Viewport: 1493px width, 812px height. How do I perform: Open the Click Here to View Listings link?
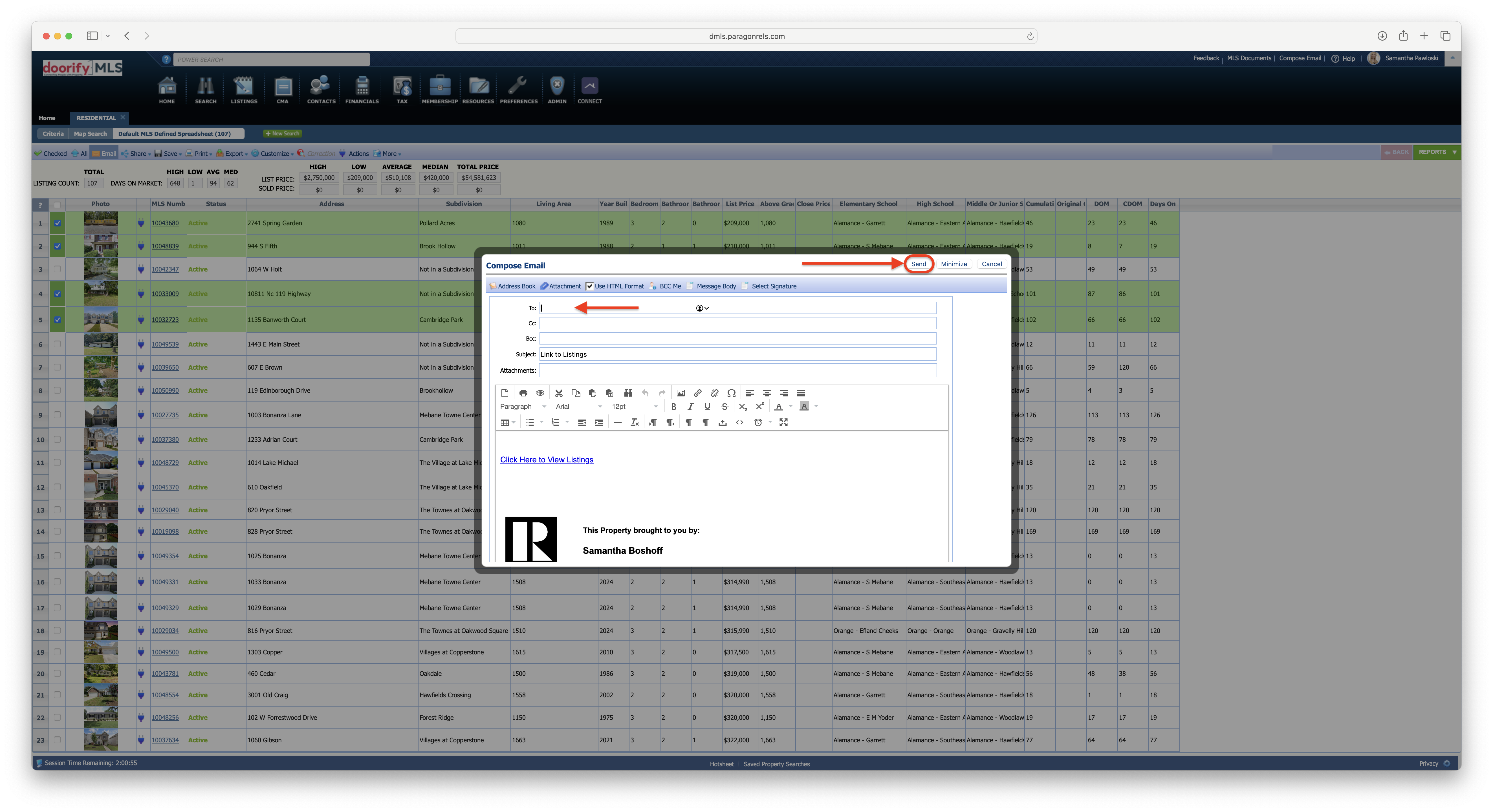pyautogui.click(x=547, y=460)
